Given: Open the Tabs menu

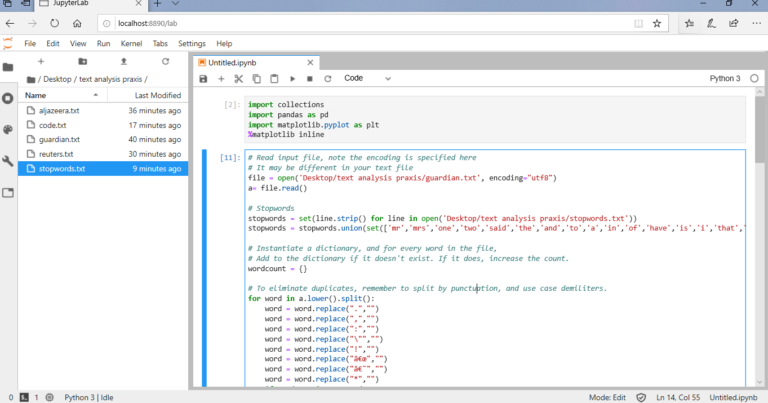Looking at the screenshot, I should pos(160,44).
